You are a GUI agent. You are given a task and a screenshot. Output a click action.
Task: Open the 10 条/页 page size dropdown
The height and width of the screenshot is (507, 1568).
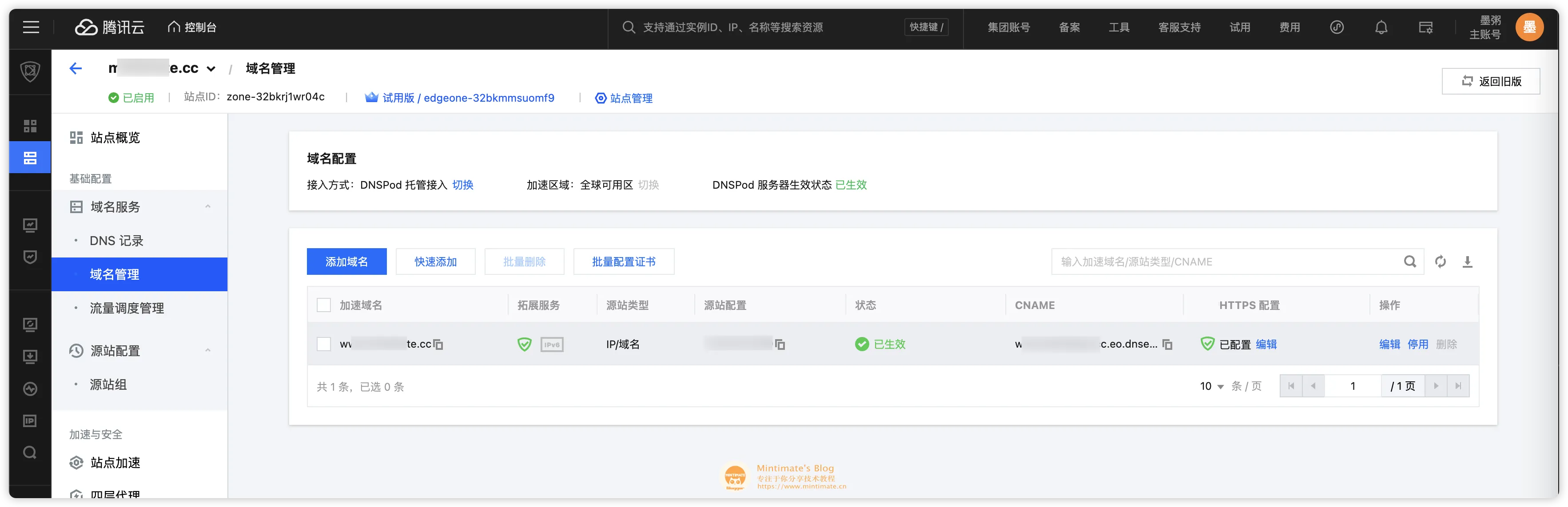pos(1211,386)
